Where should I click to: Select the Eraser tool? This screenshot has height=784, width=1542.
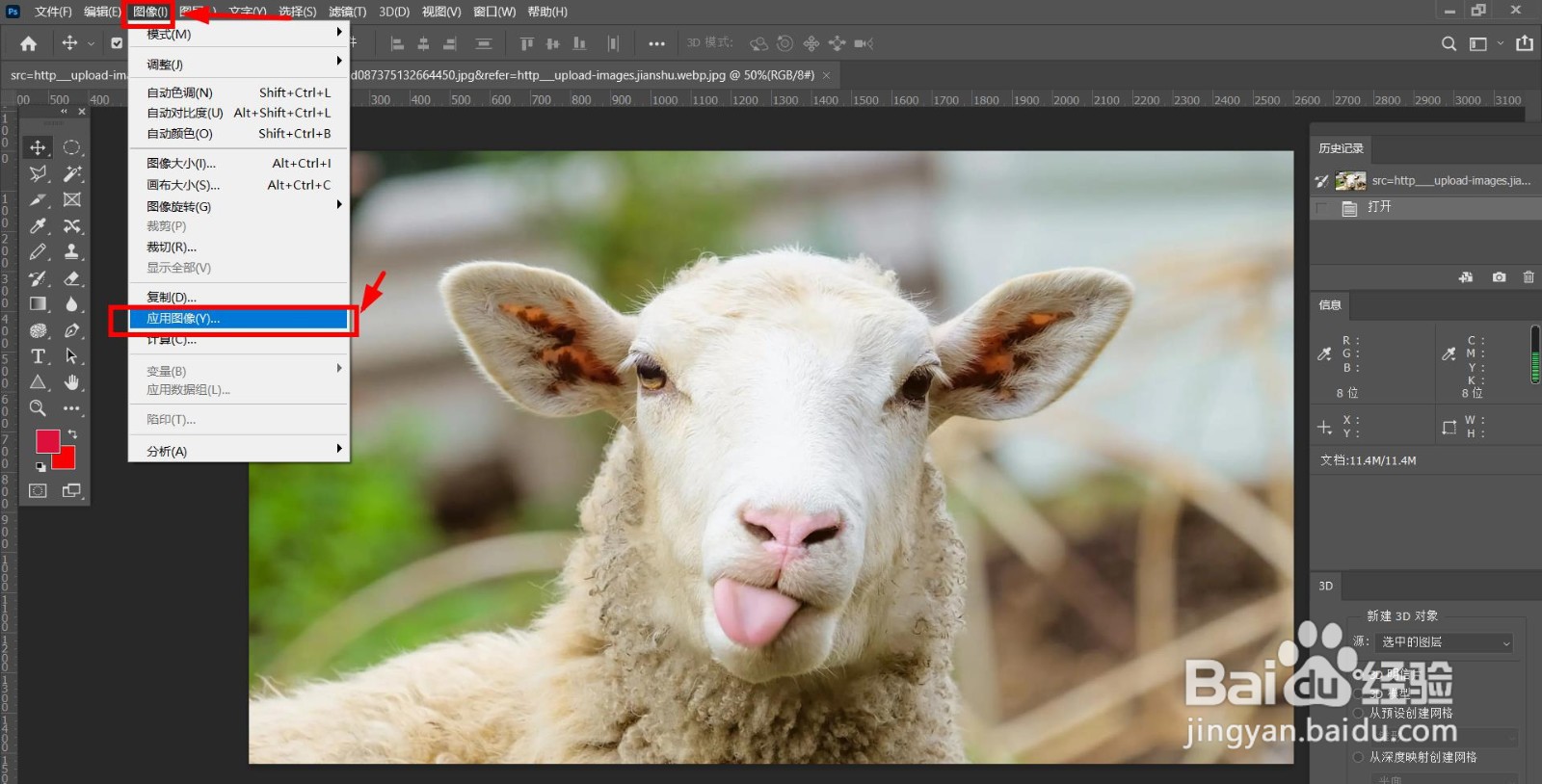[72, 278]
